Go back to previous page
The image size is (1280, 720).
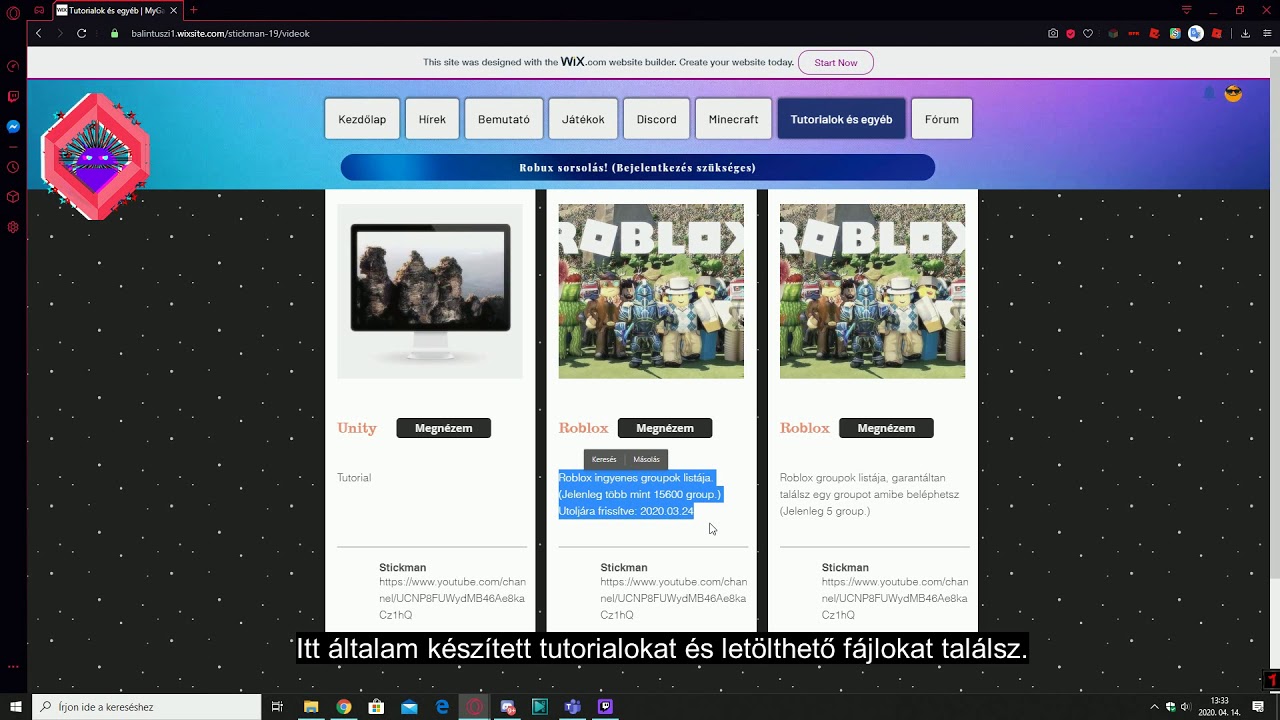point(39,33)
